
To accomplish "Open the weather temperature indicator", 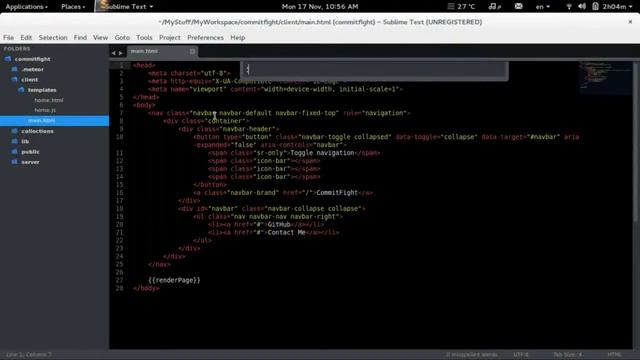I will 462,7.
